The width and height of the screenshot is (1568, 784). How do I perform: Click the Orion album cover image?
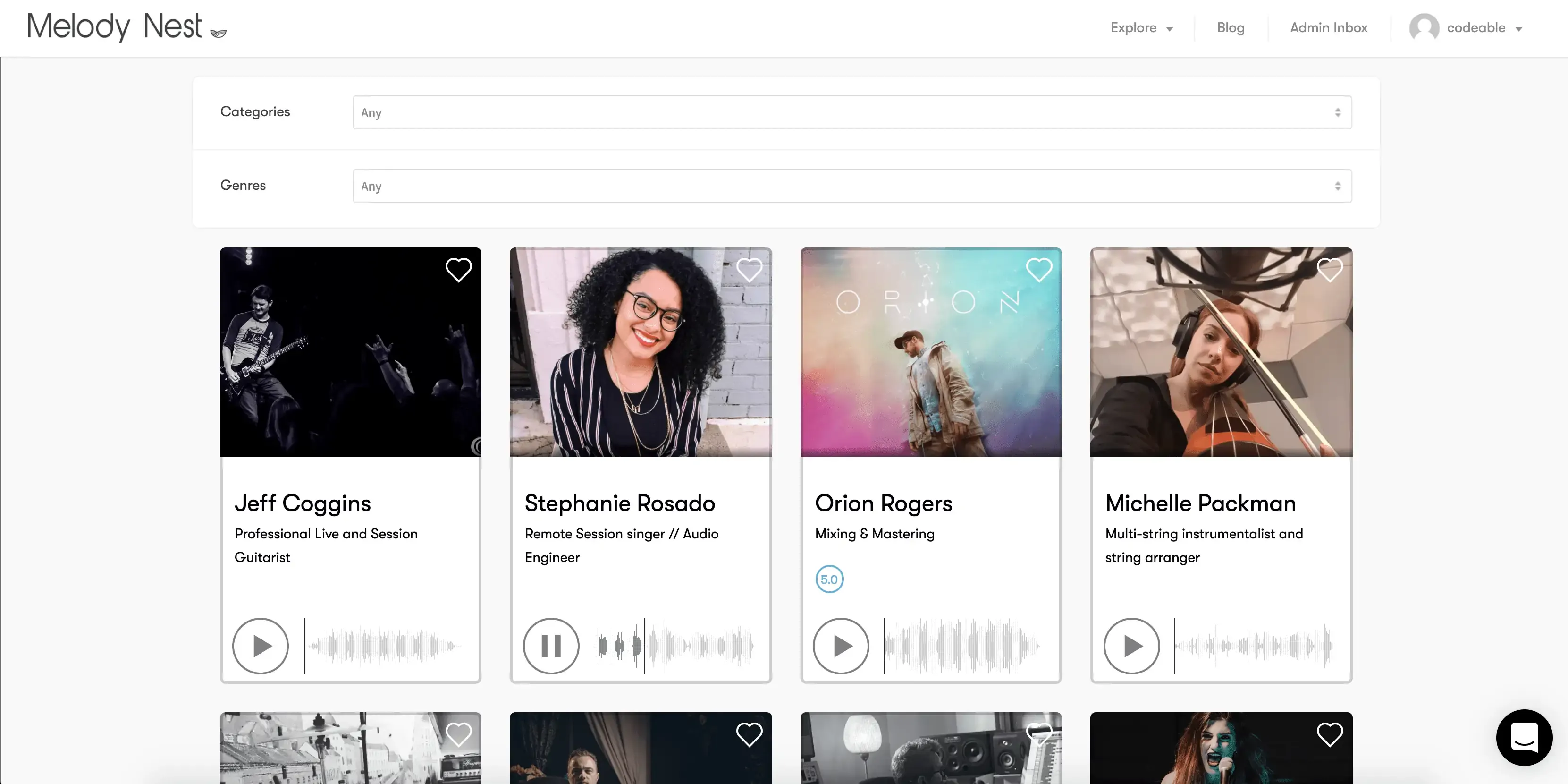coord(931,352)
